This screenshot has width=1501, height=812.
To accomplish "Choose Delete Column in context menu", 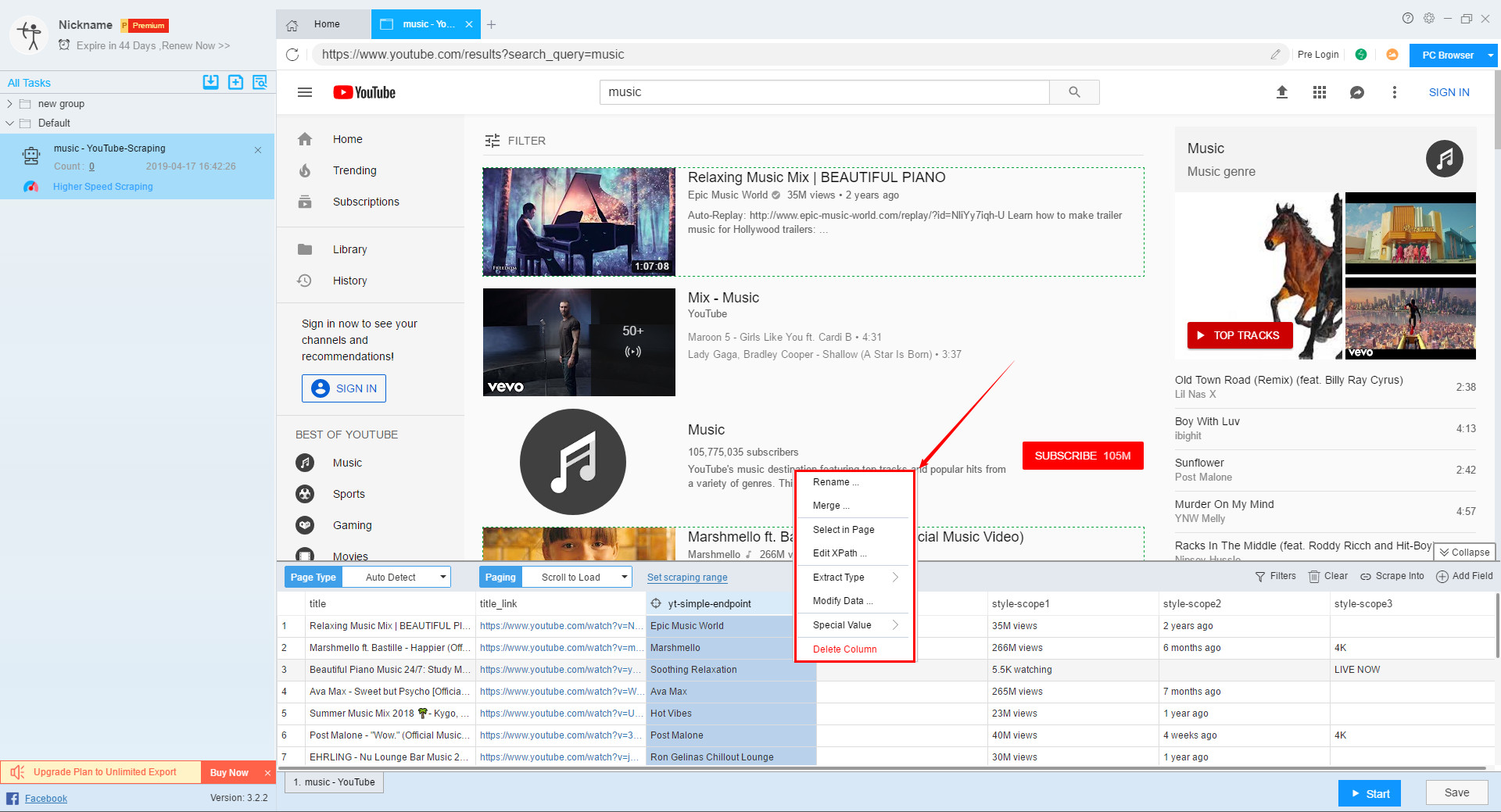I will 854,649.
